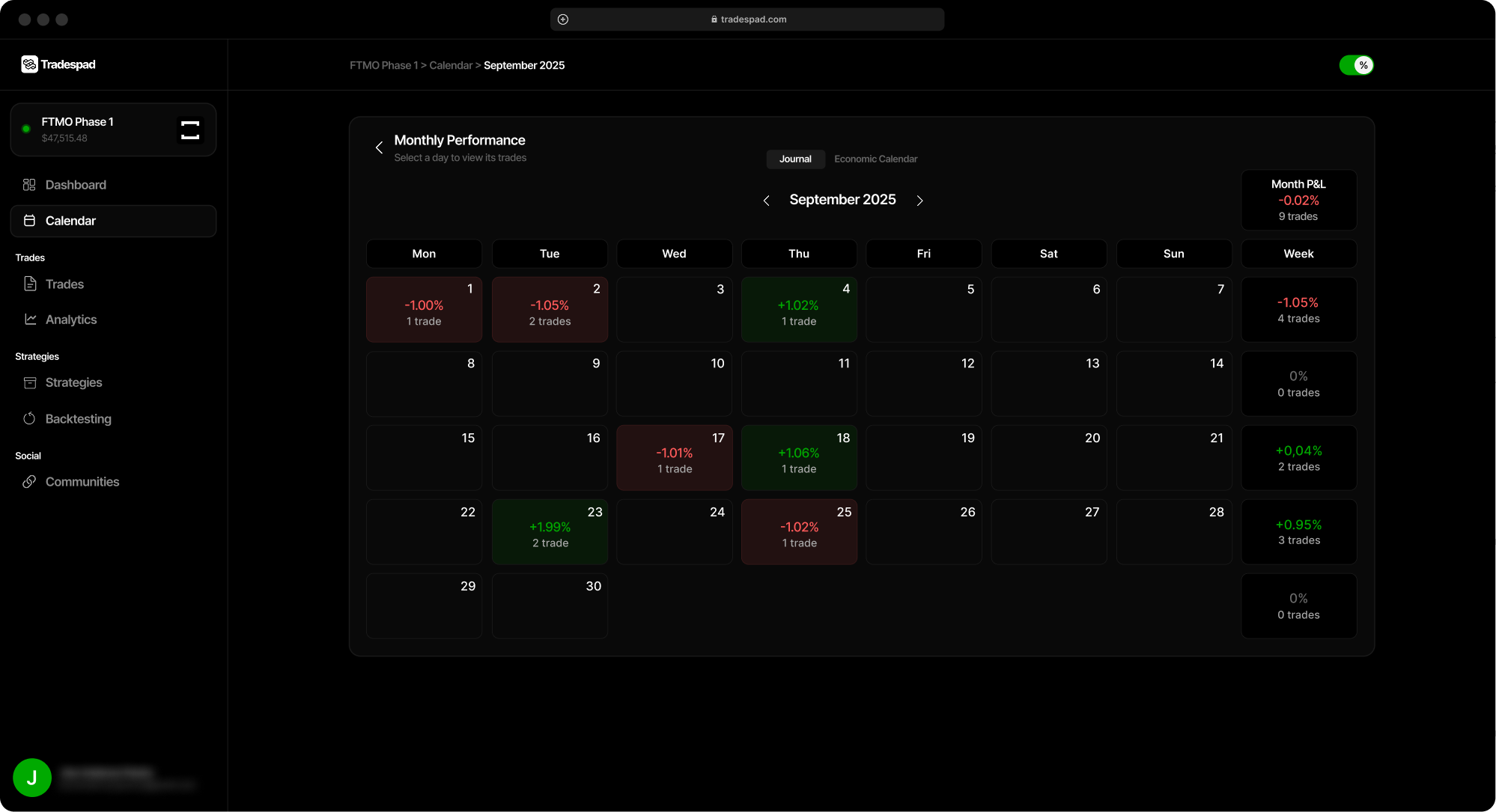Switch to the Economic Calendar tab
Viewport: 1496px width, 812px height.
pos(875,159)
